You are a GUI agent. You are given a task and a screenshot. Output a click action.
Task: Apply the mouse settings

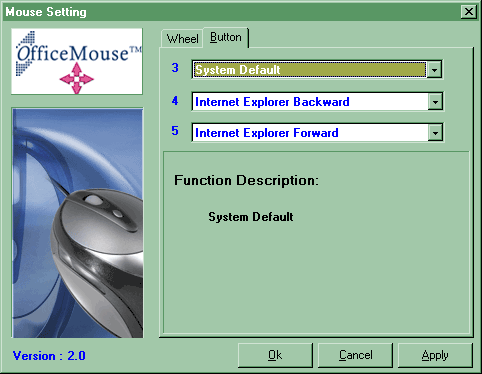pos(435,355)
